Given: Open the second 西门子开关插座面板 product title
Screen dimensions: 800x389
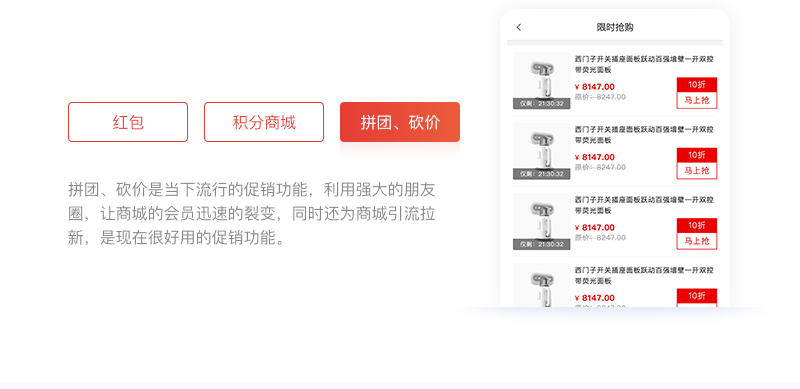Looking at the screenshot, I should [x=644, y=135].
